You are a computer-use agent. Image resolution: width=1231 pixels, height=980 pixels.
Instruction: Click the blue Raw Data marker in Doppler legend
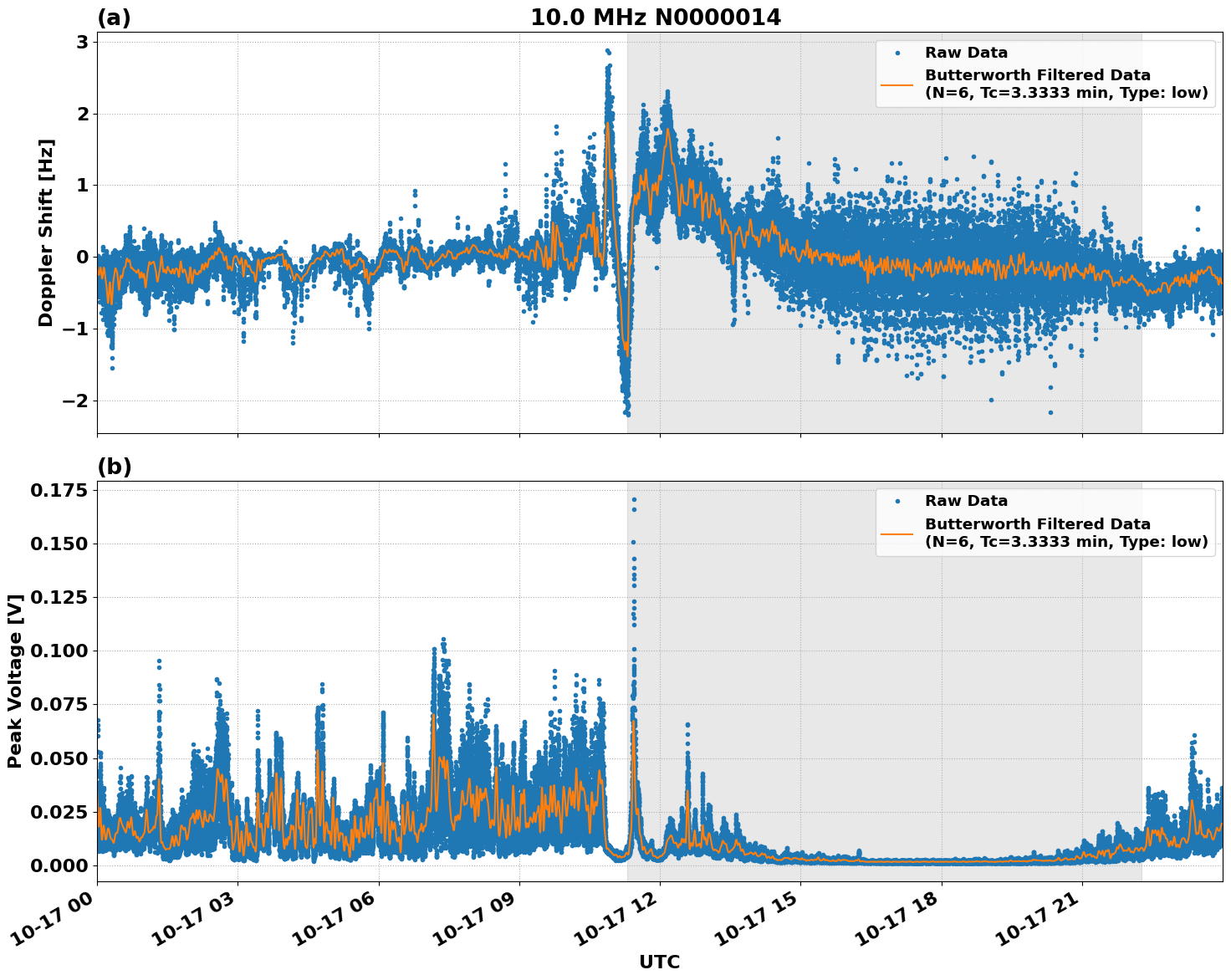coord(897,54)
